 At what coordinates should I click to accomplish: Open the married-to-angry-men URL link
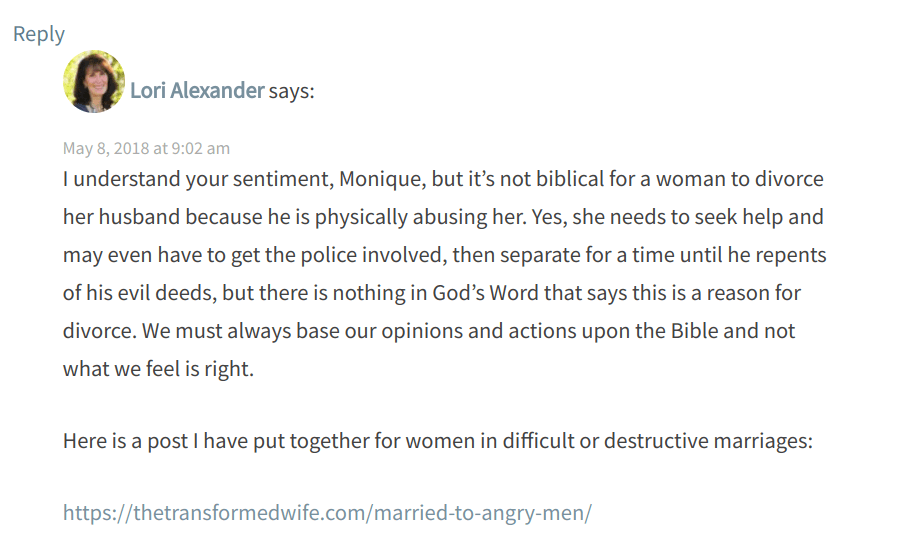[327, 513]
